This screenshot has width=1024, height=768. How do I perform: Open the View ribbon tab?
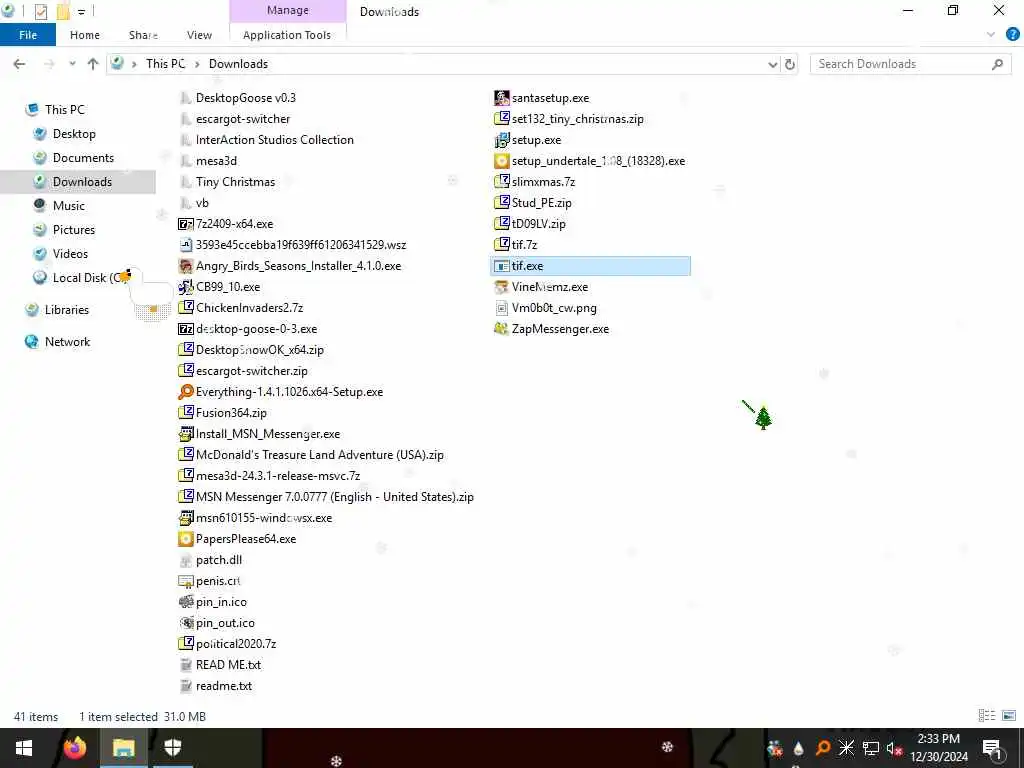[x=199, y=35]
